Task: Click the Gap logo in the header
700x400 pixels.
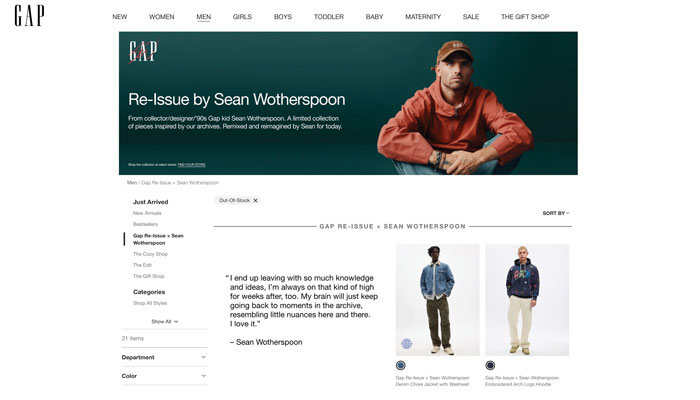Action: tap(29, 16)
